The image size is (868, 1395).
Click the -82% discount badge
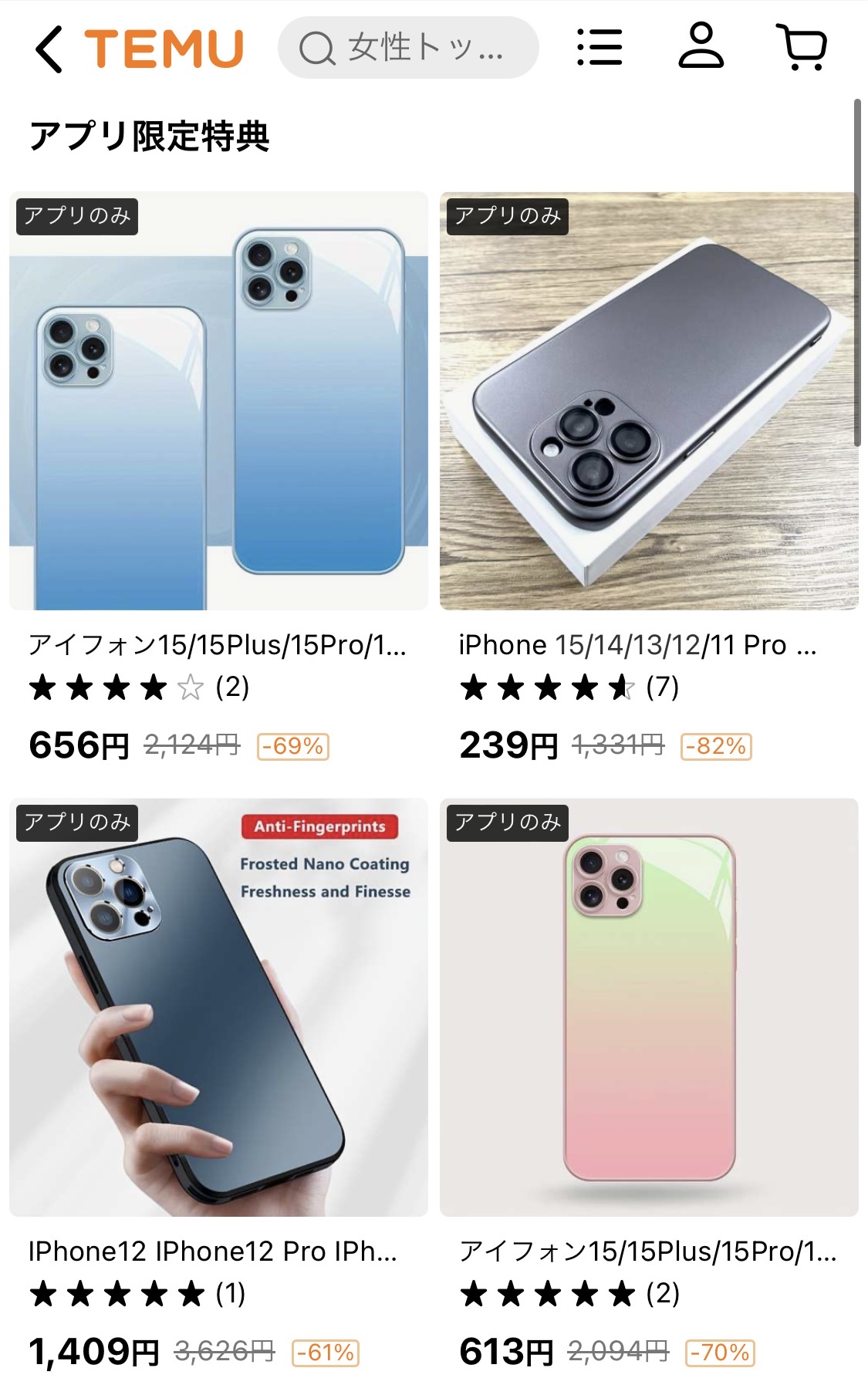[x=716, y=746]
